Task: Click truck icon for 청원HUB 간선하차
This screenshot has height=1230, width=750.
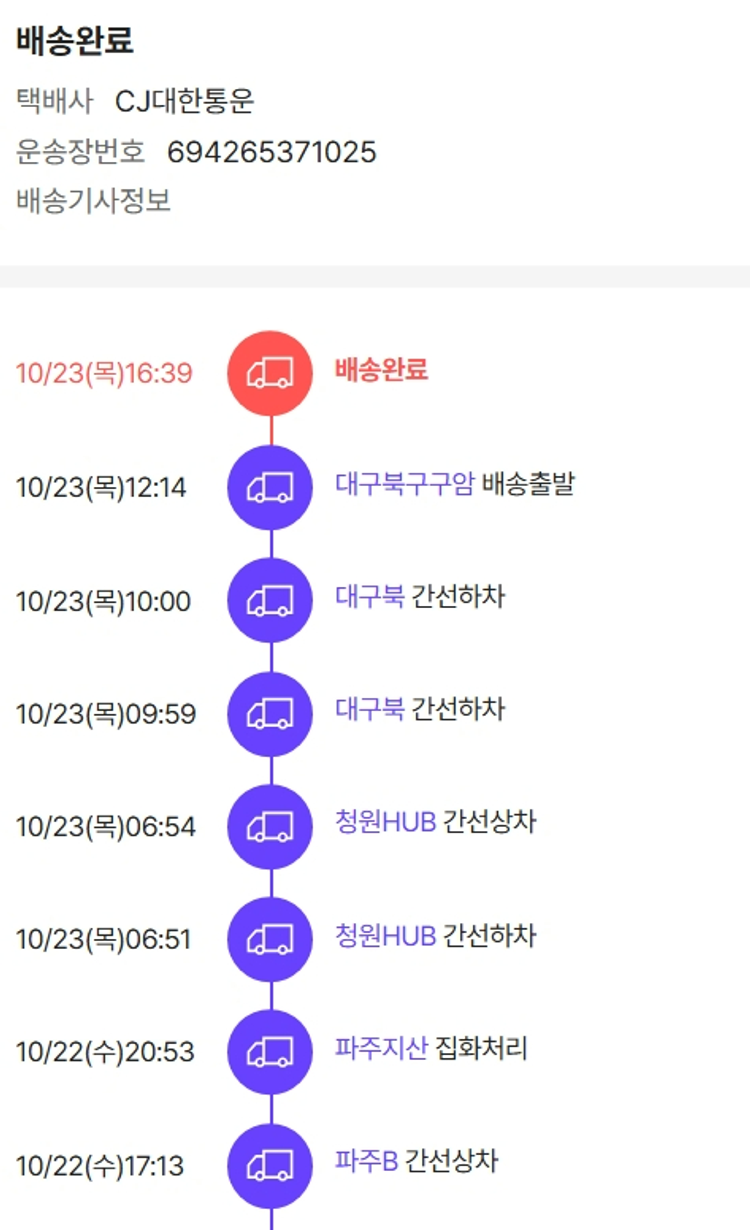Action: point(270,939)
